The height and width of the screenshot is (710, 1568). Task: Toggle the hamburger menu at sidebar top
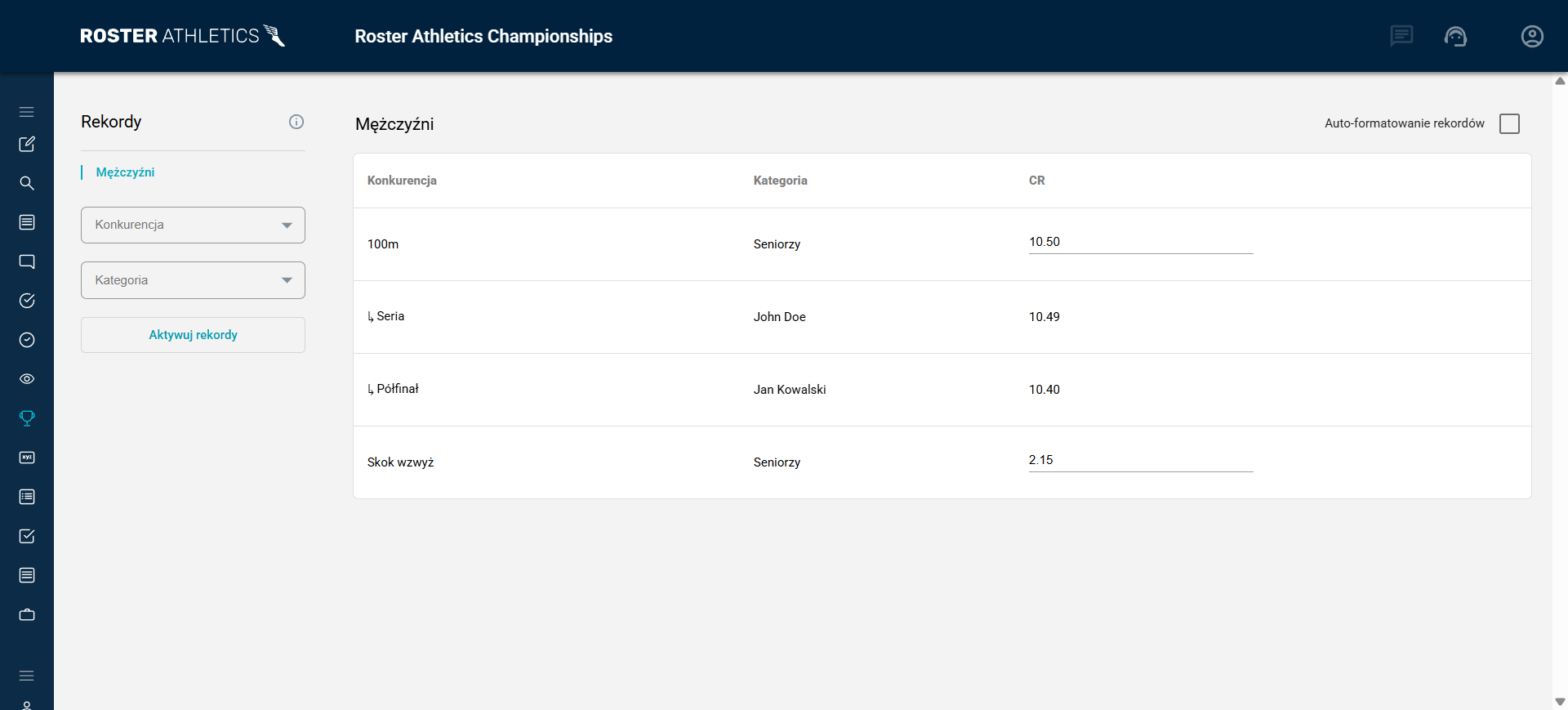click(x=27, y=112)
